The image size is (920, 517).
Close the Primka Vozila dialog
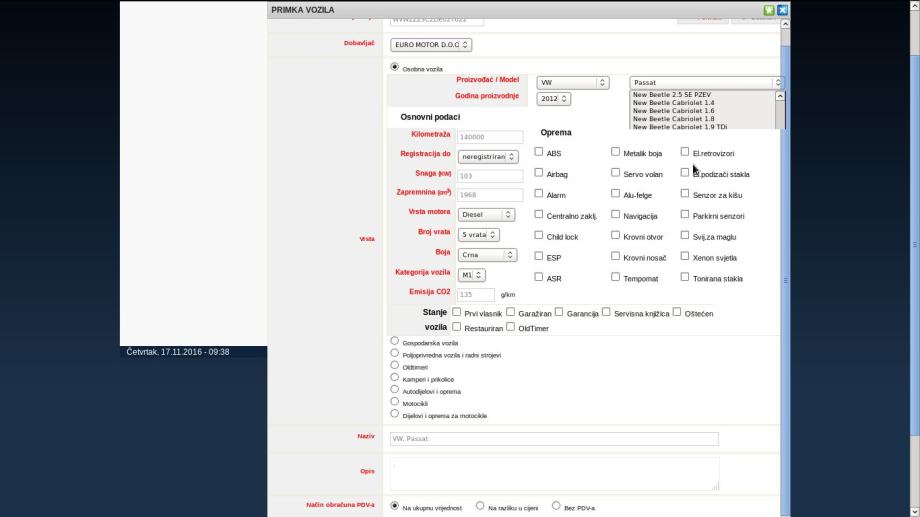(x=782, y=10)
